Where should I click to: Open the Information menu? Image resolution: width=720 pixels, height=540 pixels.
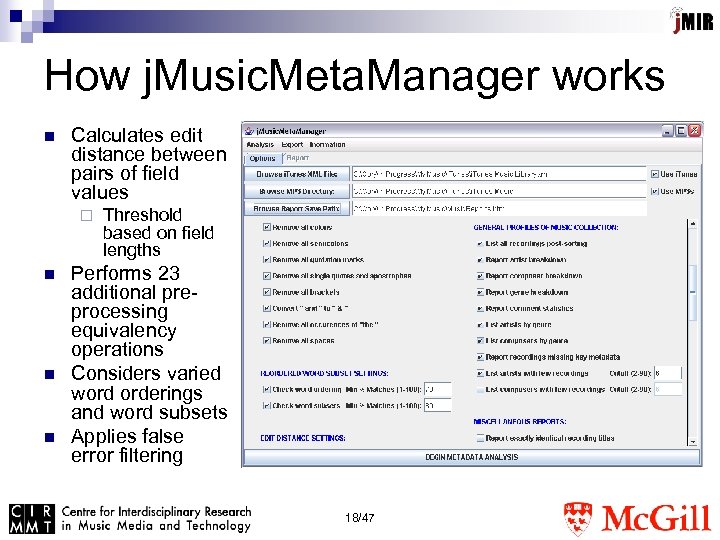tap(327, 145)
